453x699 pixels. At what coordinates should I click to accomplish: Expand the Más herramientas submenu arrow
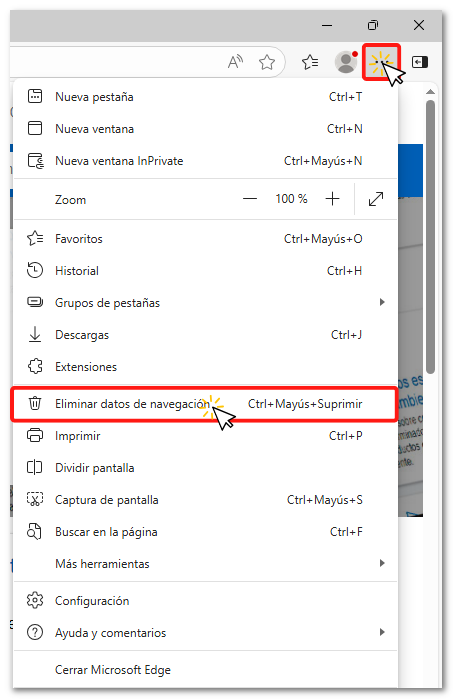pyautogui.click(x=382, y=563)
